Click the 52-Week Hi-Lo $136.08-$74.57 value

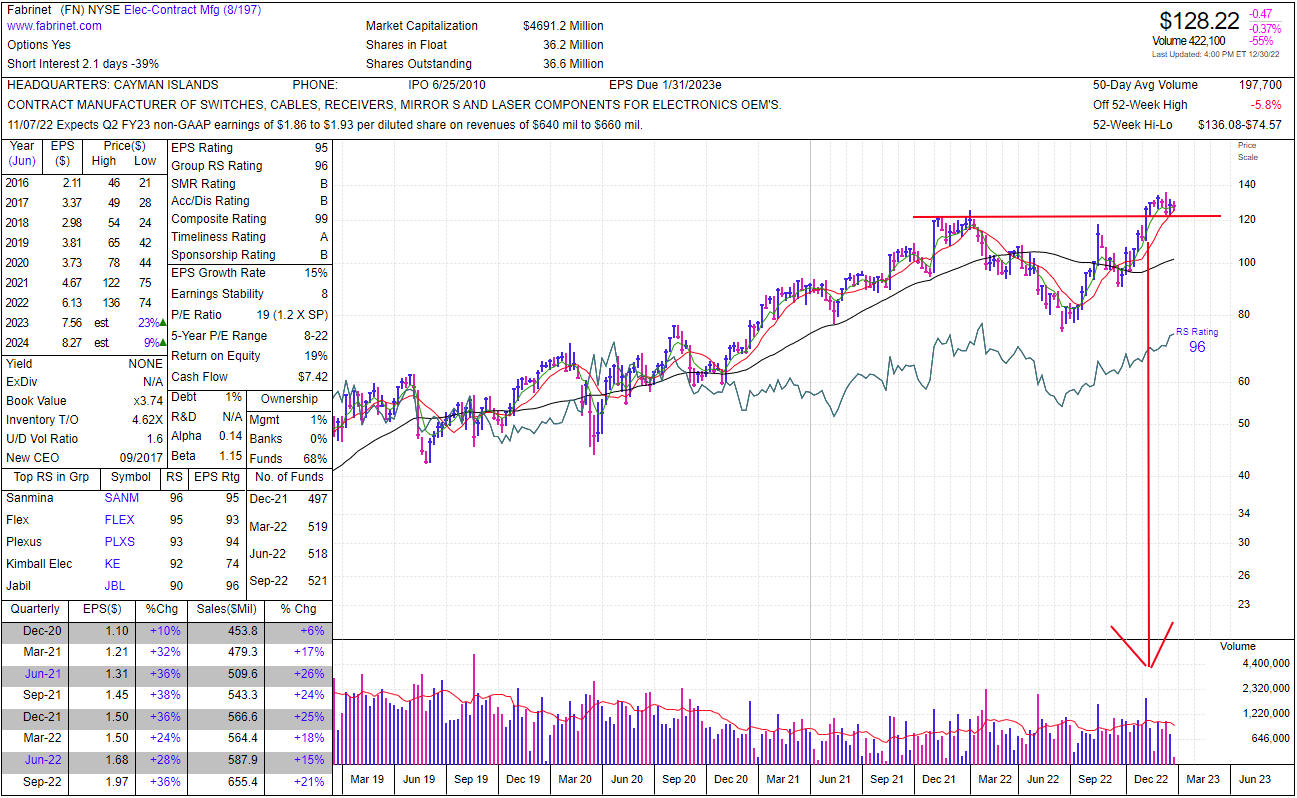click(1239, 125)
